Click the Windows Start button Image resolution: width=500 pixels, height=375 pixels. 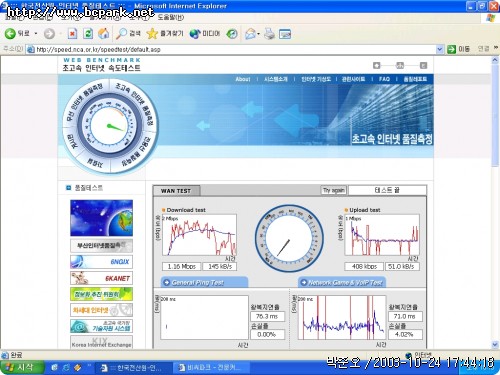click(22, 367)
